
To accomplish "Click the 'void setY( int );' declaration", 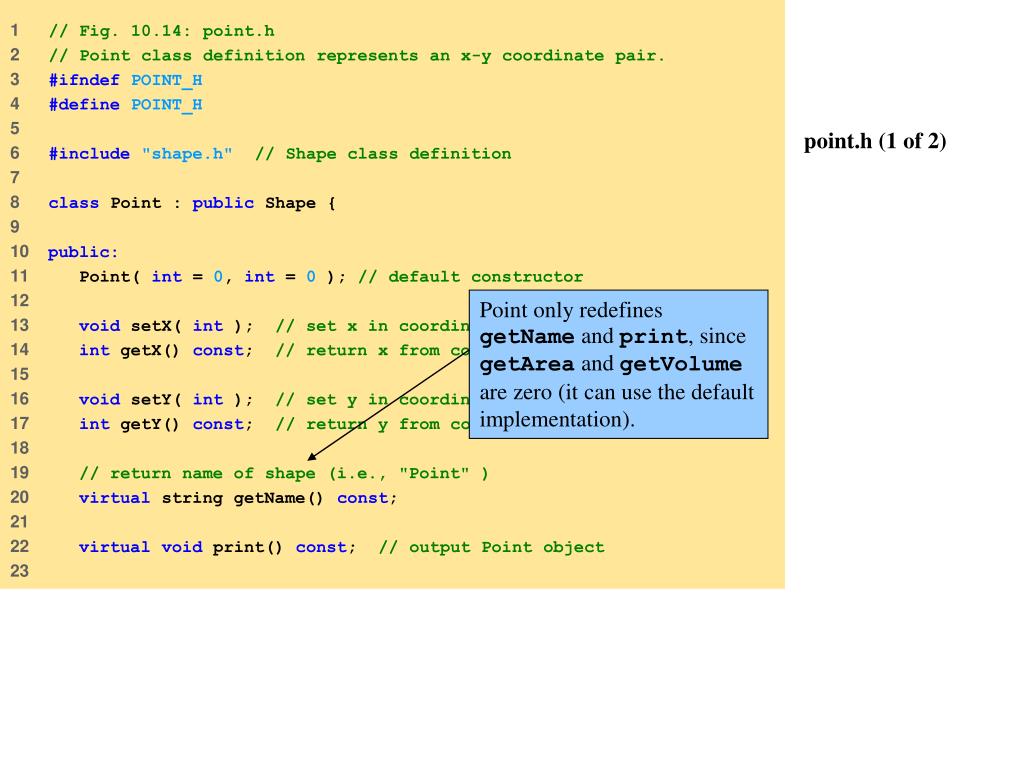I will pyautogui.click(x=166, y=400).
